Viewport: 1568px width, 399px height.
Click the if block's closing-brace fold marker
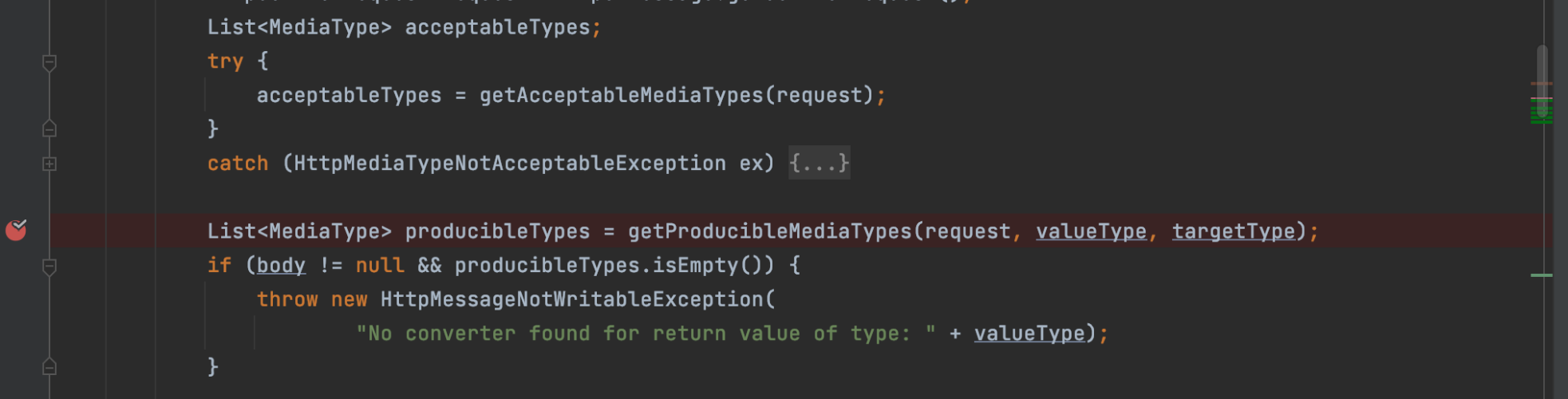tap(49, 366)
